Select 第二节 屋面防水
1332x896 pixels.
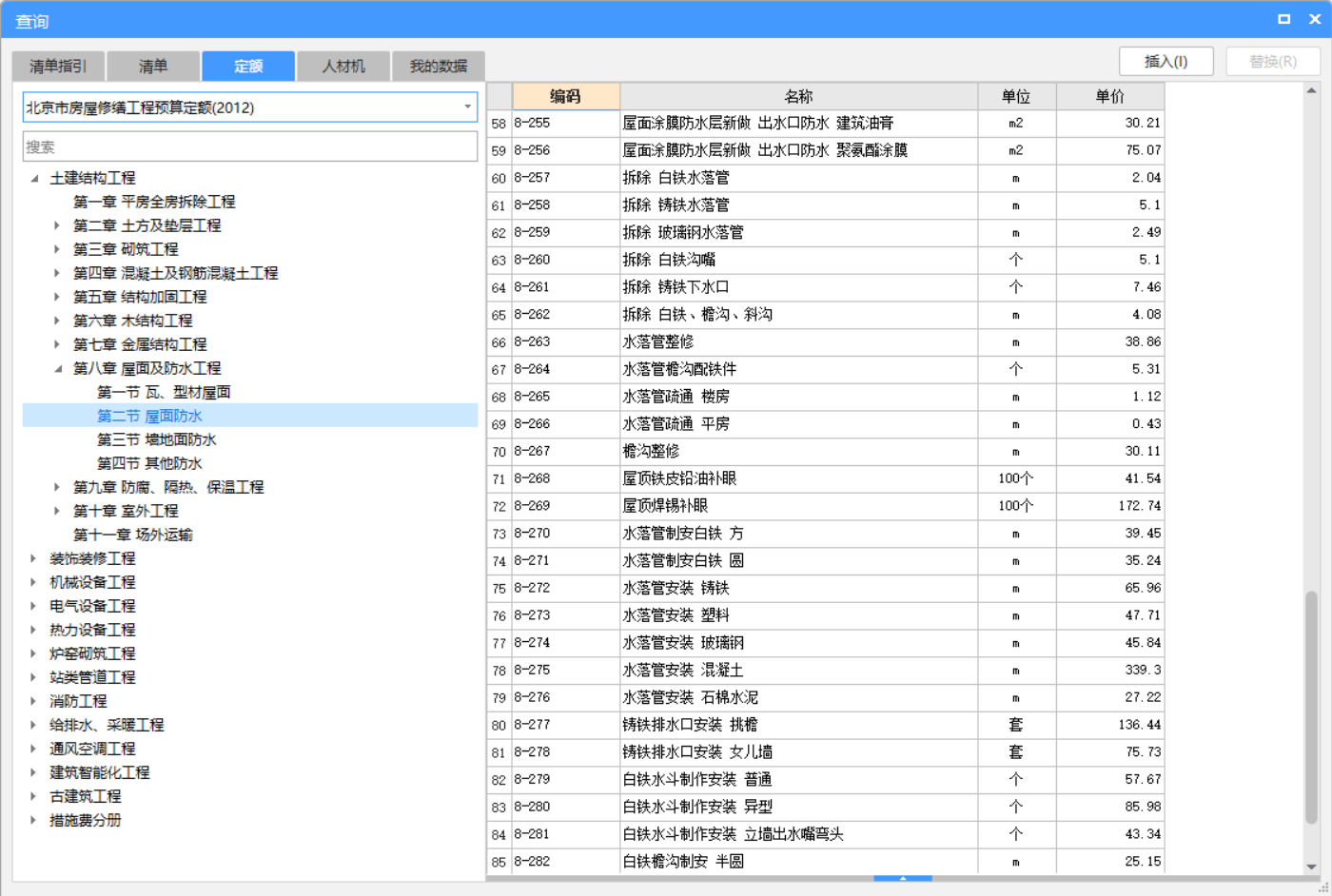tap(149, 416)
